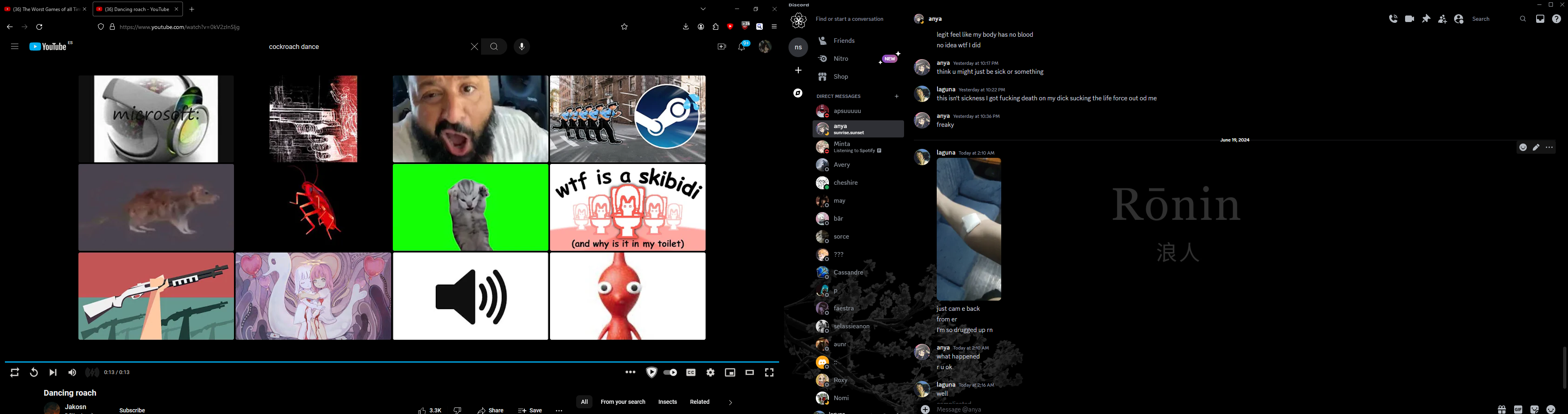The image size is (1568, 414).
Task: Click the player shield icon
Action: pos(651,373)
